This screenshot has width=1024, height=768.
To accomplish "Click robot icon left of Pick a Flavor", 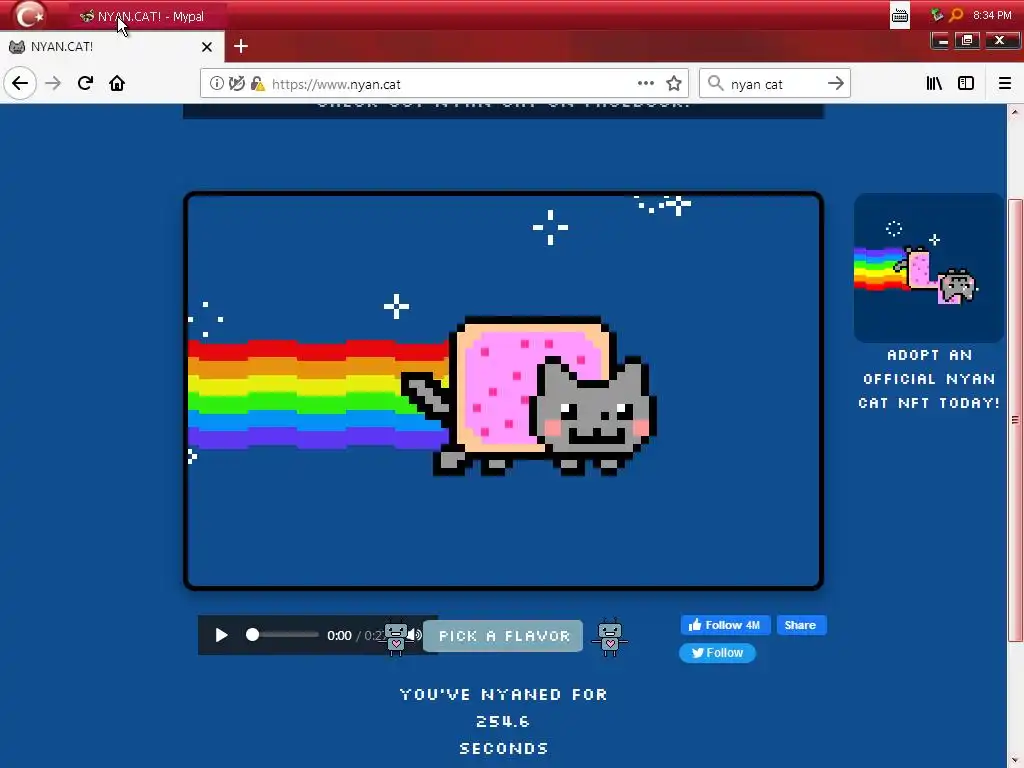I will (396, 637).
